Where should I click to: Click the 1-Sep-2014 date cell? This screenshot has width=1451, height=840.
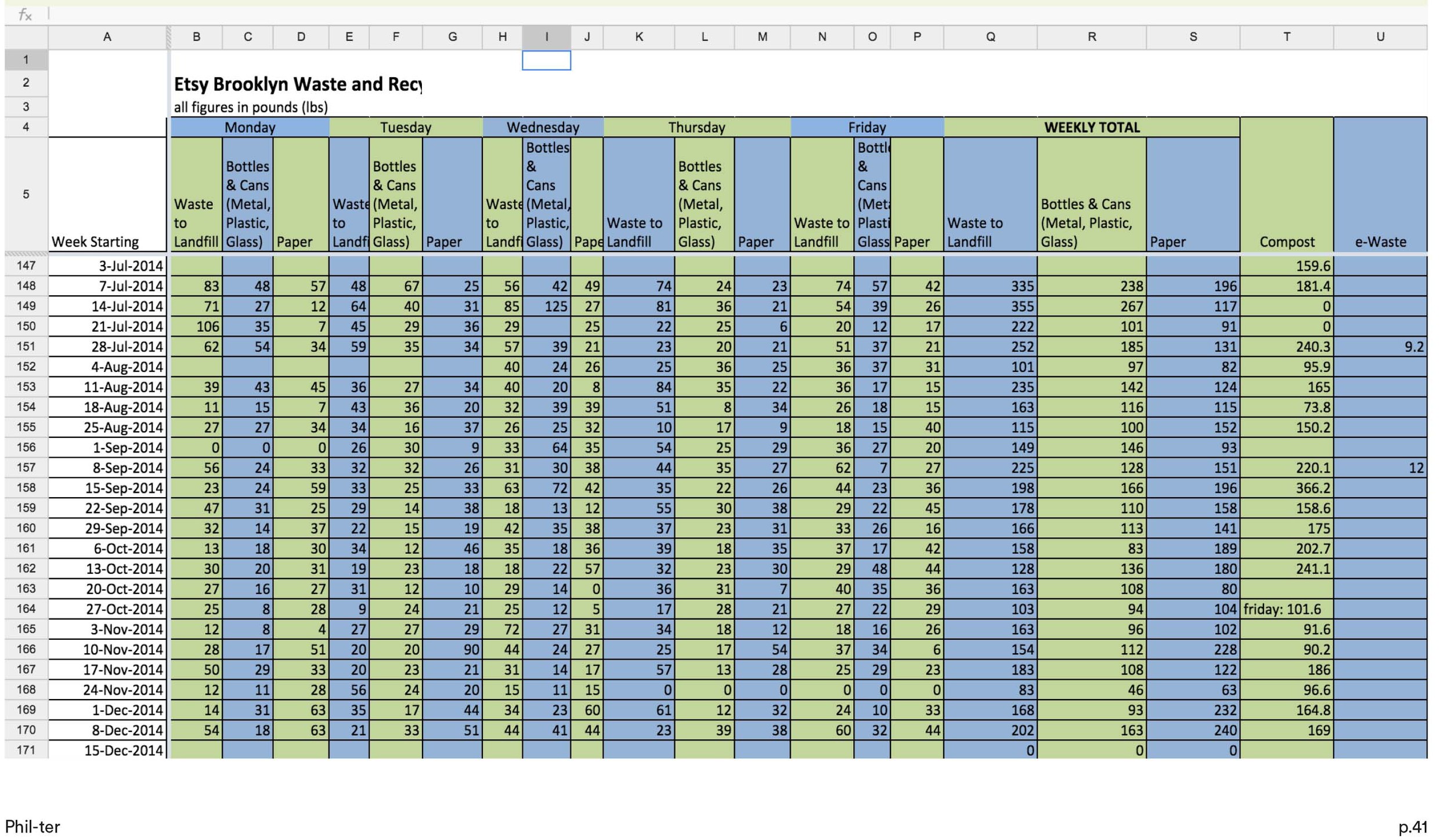click(107, 447)
